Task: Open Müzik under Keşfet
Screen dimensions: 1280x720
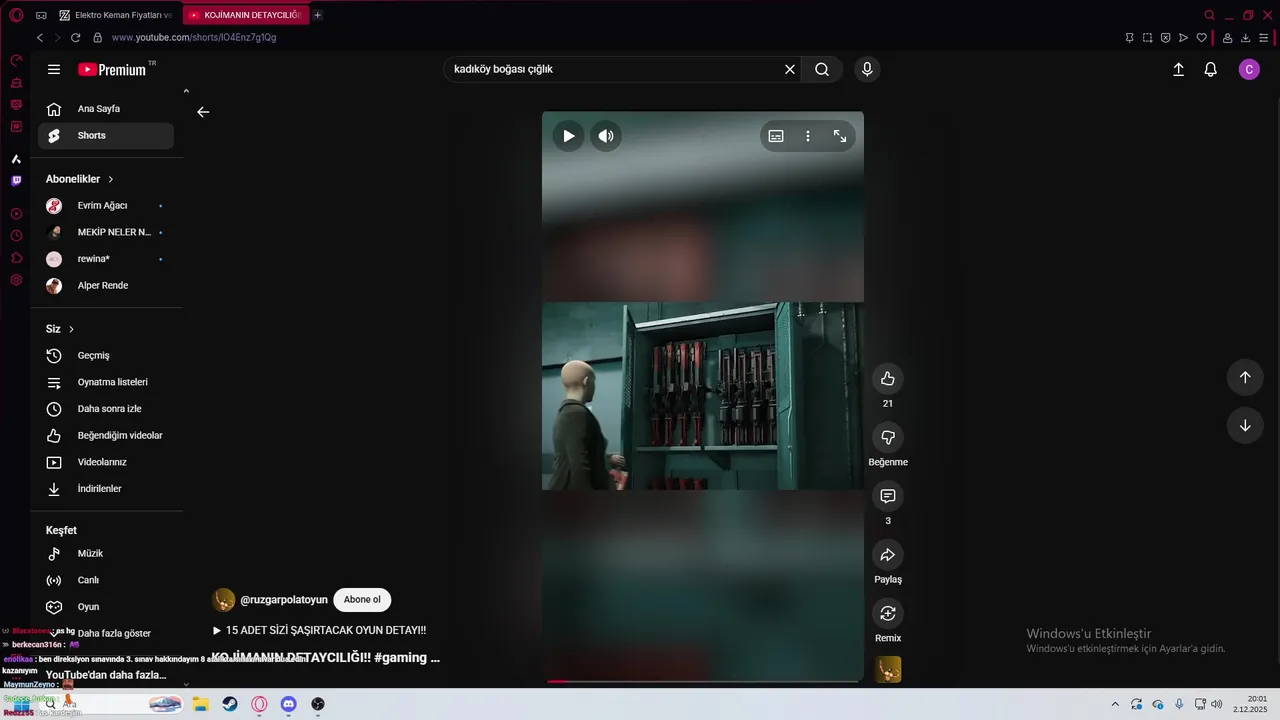Action: point(106,554)
